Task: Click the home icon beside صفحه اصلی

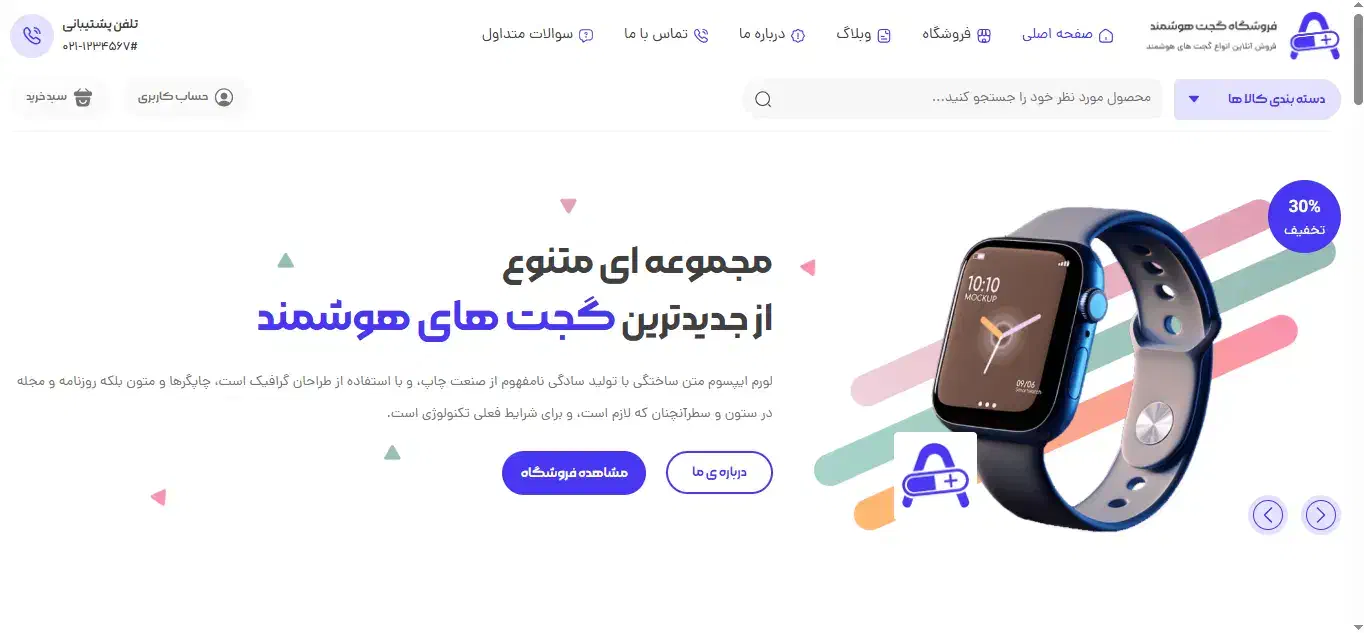Action: (x=1105, y=35)
